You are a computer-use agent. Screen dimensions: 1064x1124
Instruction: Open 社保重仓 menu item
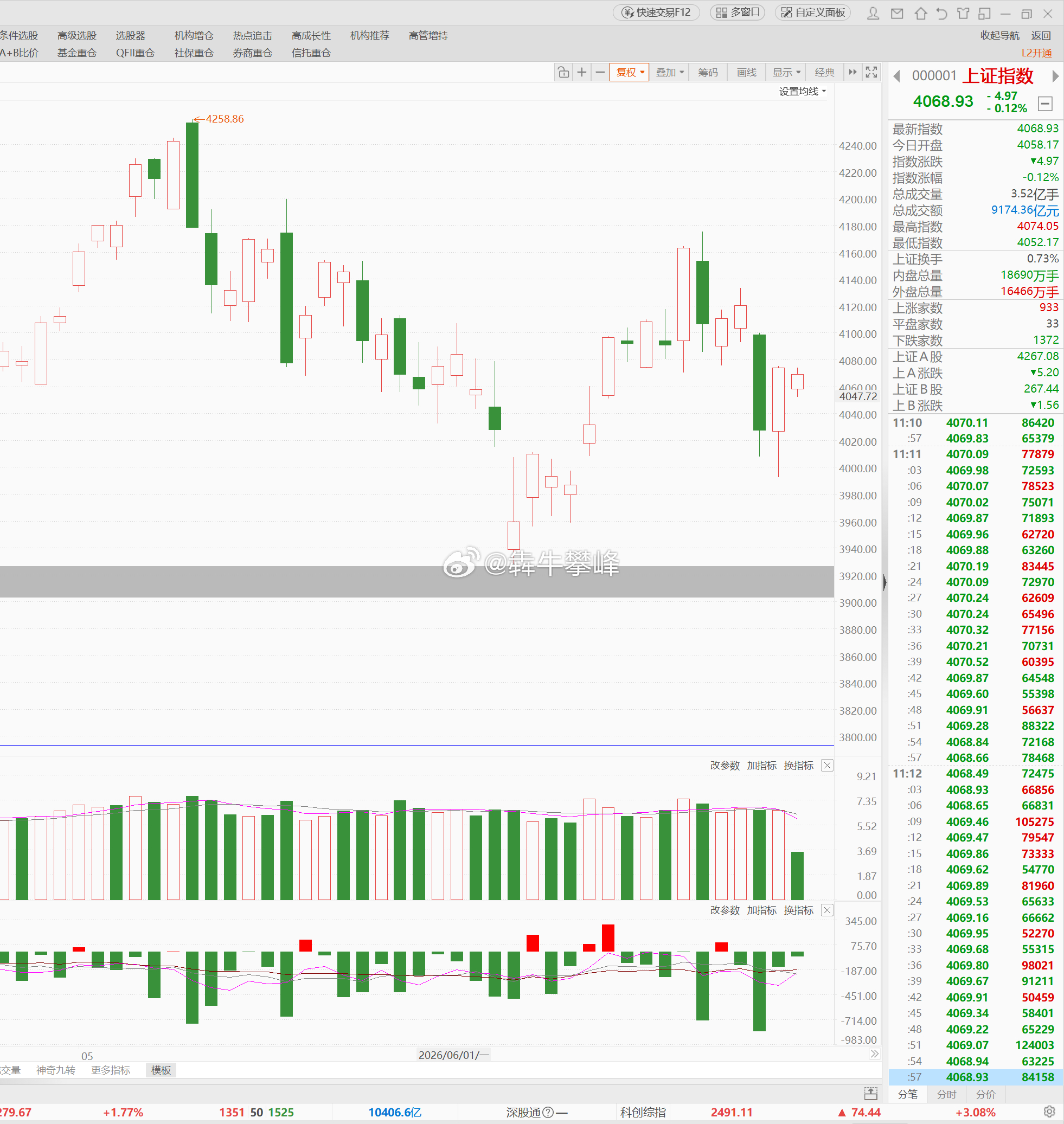(194, 53)
